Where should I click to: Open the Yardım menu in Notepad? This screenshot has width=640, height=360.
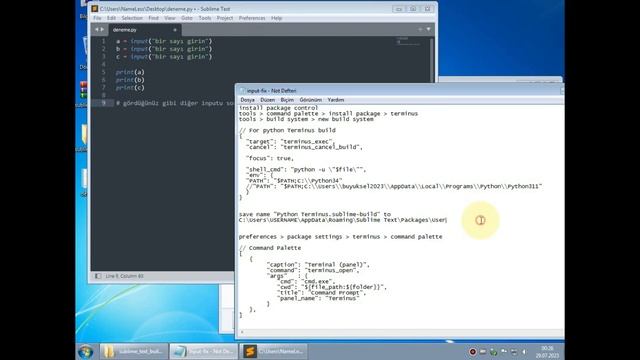tap(336, 100)
